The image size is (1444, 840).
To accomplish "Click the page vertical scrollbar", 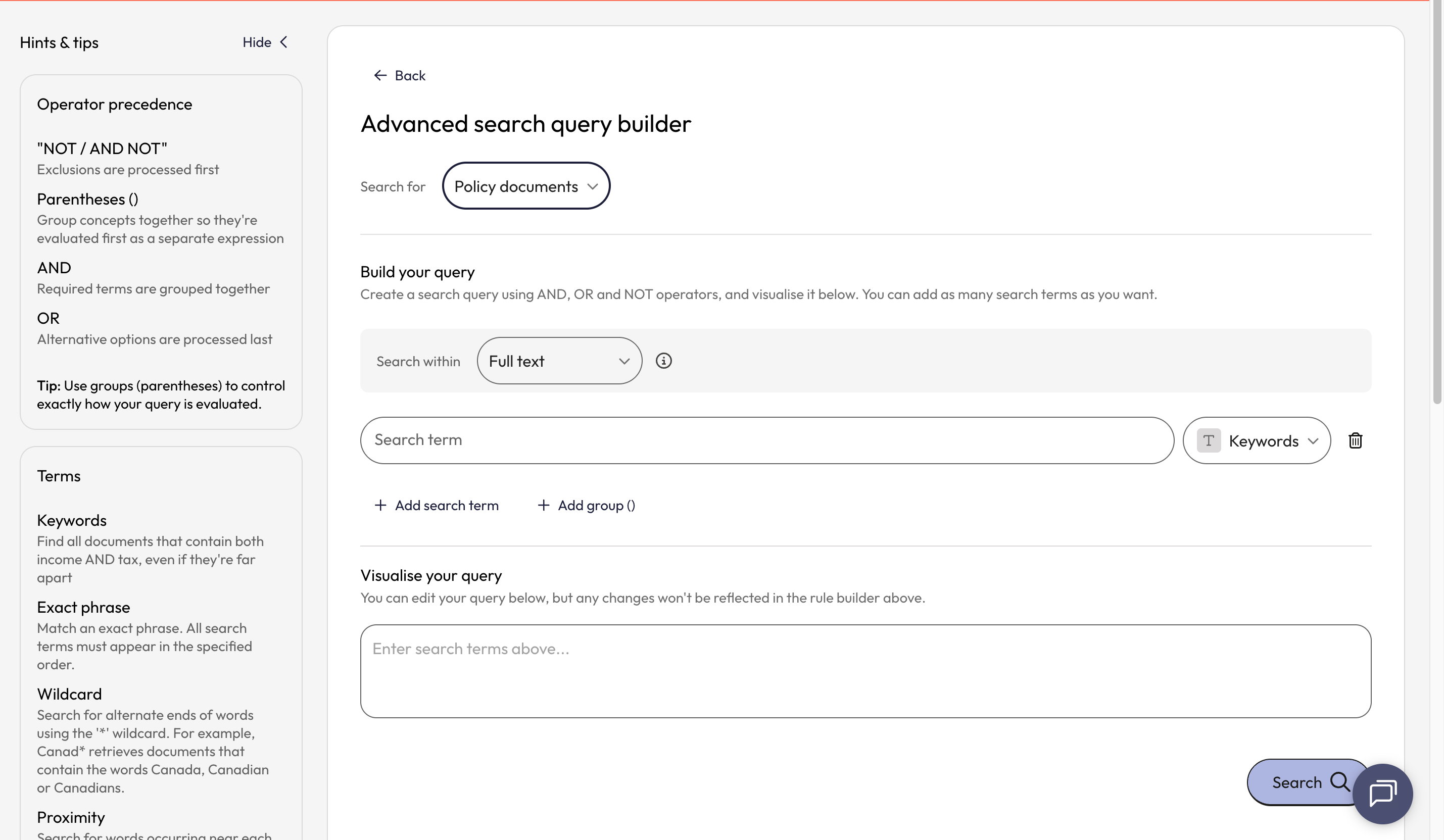I will tap(1436, 202).
